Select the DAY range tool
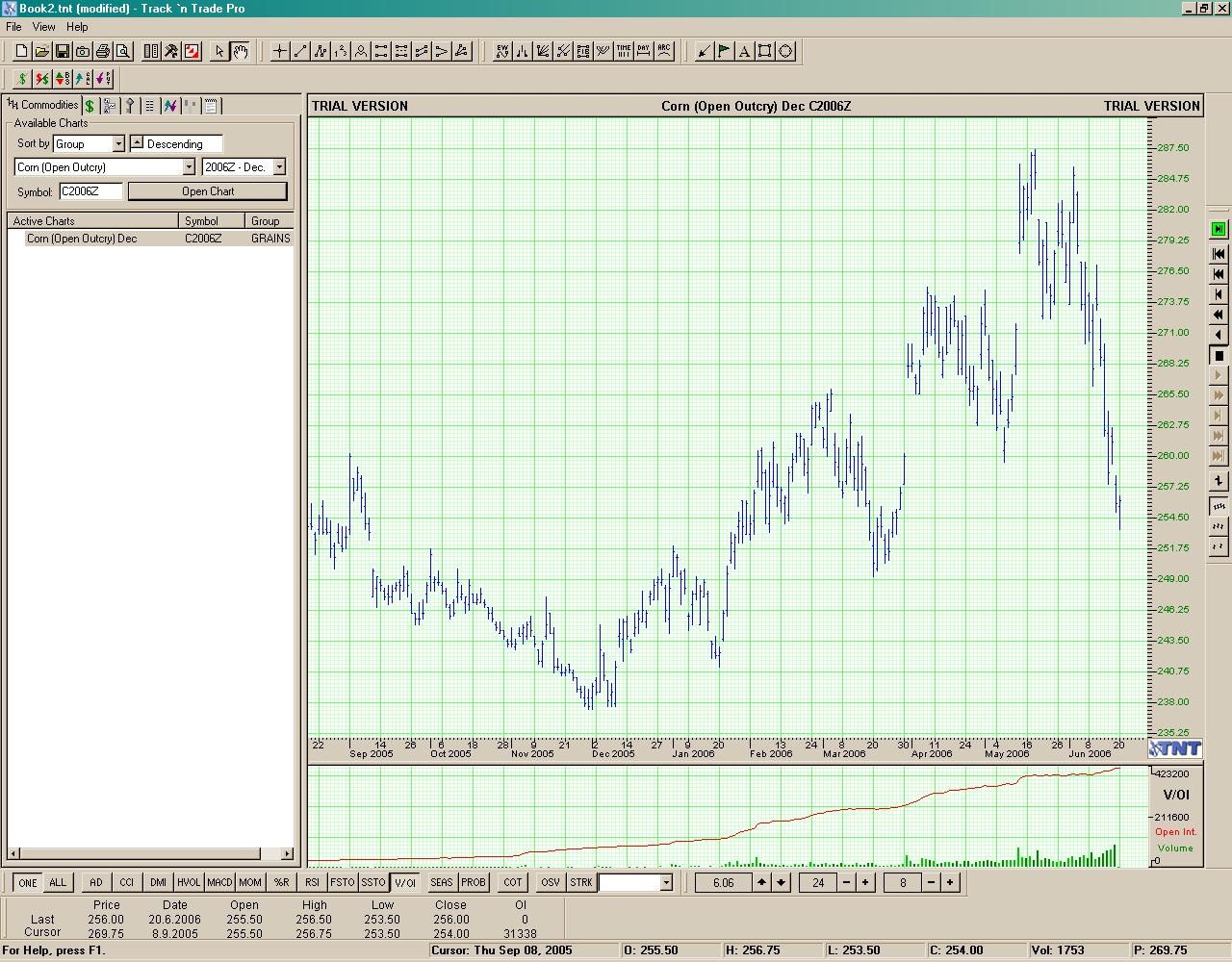The height and width of the screenshot is (962, 1232). click(x=644, y=51)
